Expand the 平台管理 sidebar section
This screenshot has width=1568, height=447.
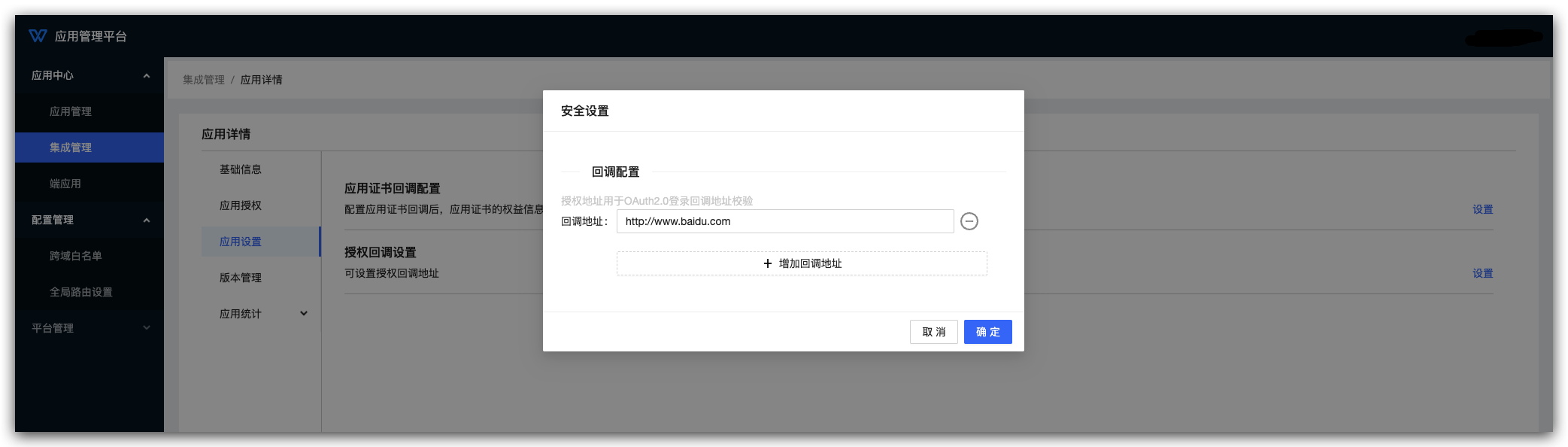click(x=146, y=328)
